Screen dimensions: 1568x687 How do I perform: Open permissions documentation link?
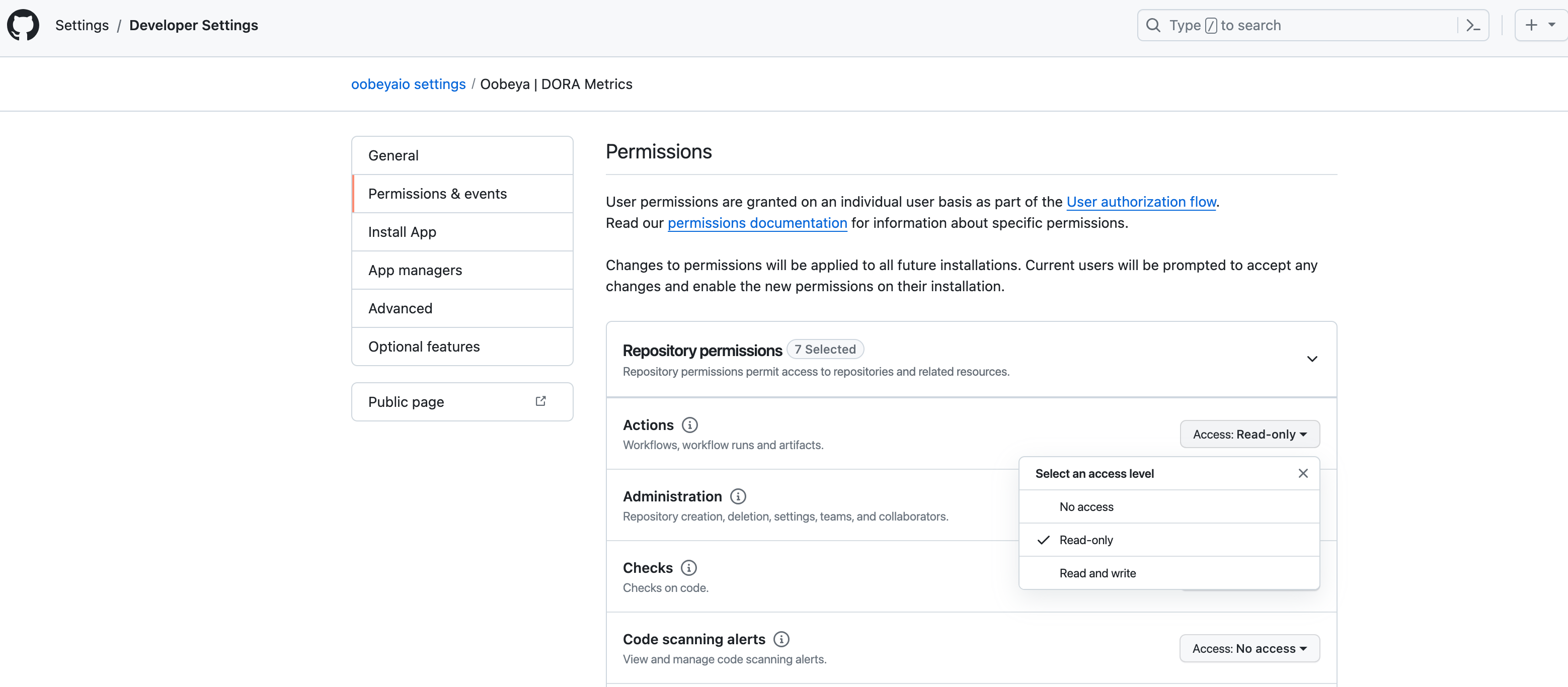tap(757, 223)
